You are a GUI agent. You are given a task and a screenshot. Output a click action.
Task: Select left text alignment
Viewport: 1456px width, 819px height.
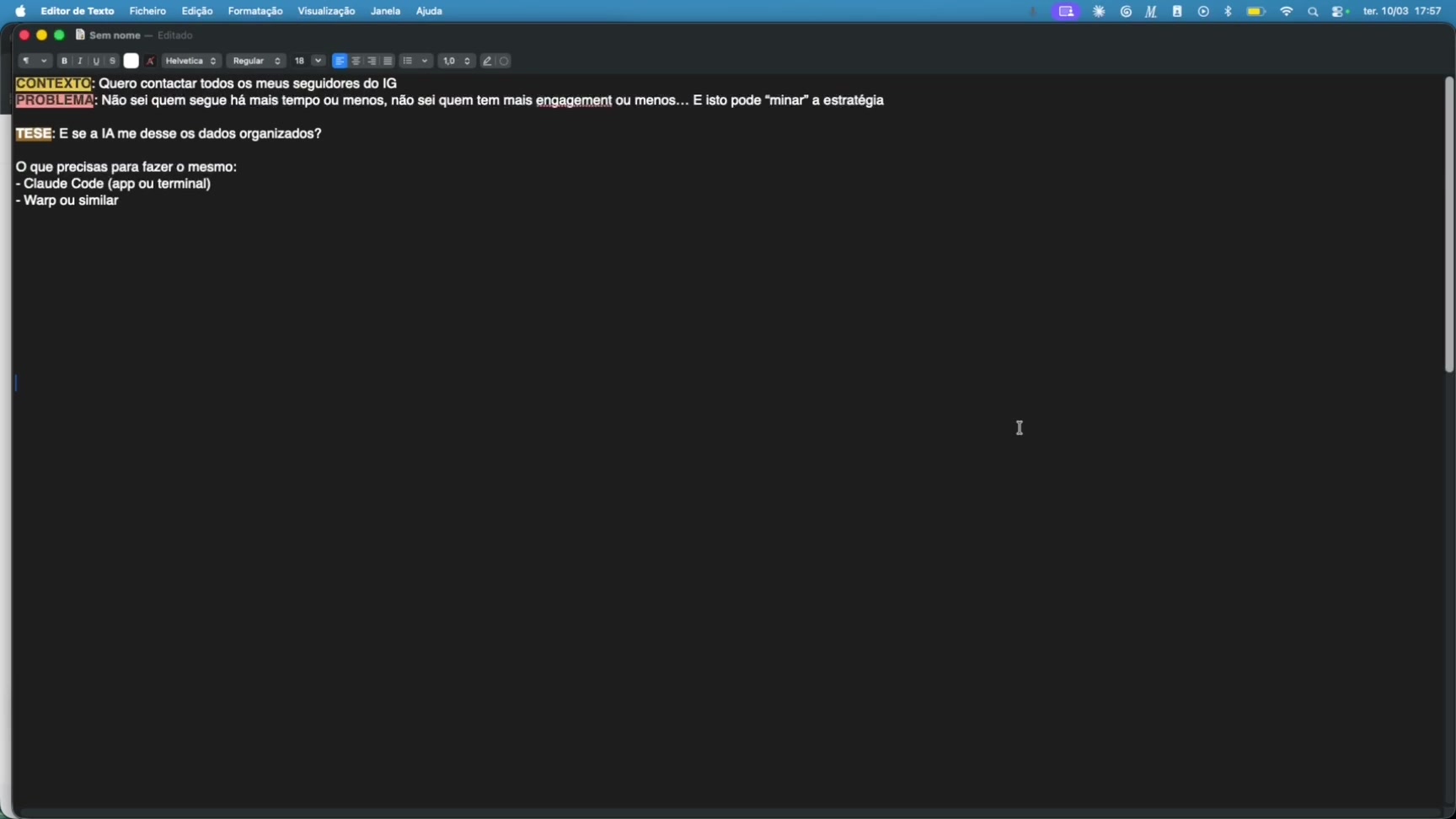[340, 61]
